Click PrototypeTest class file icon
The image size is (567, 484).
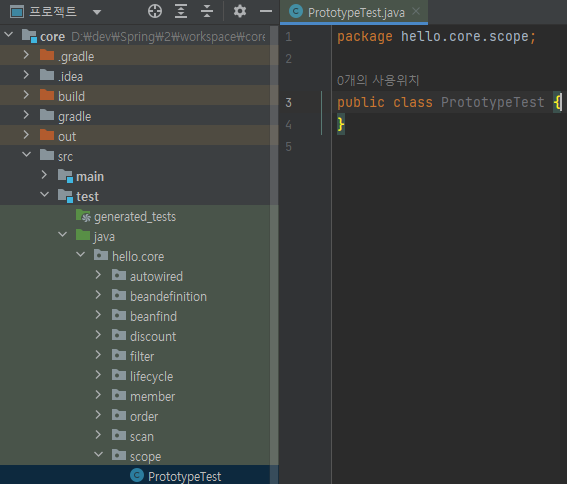(137, 475)
